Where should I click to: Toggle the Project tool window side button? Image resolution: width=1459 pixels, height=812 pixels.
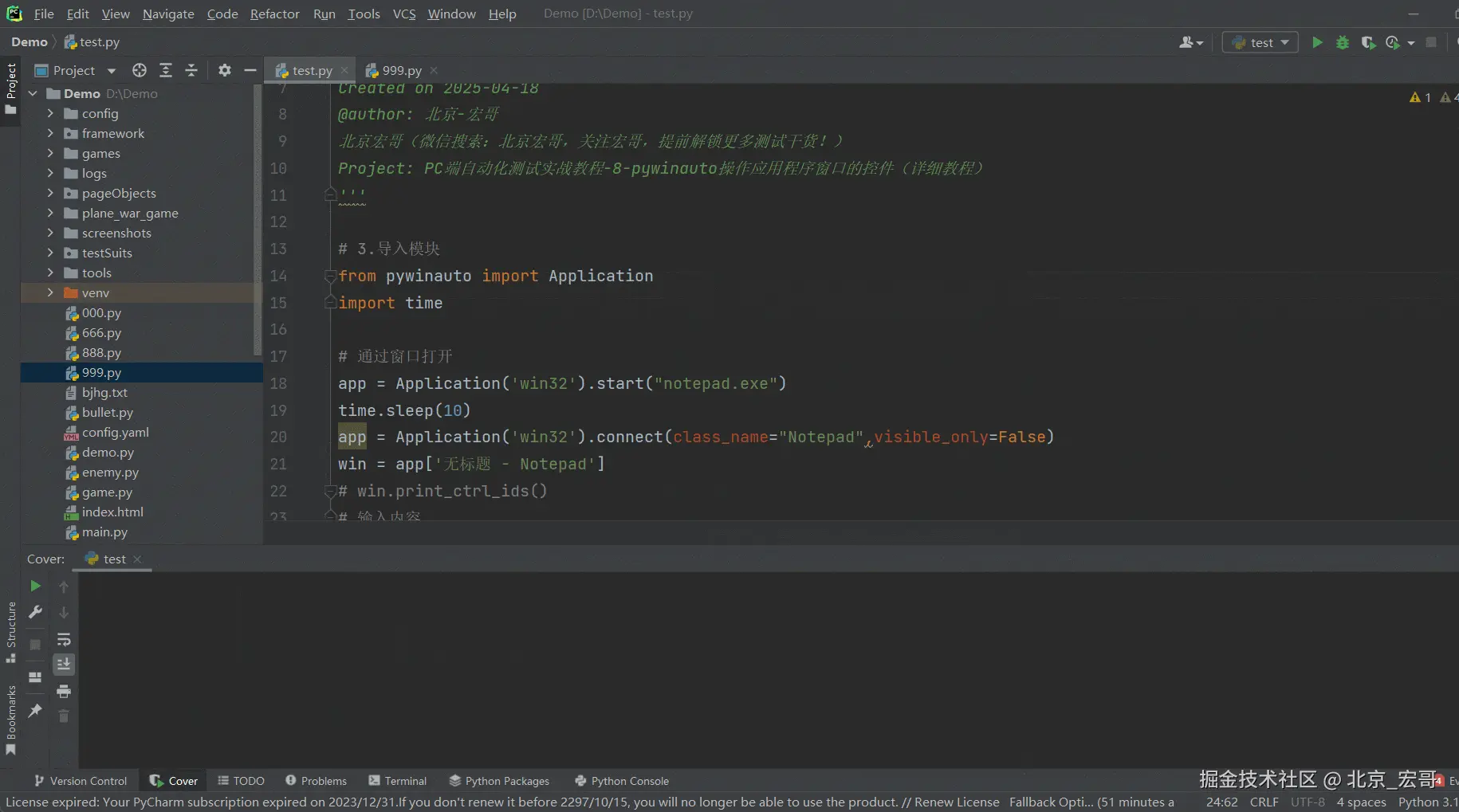coord(10,88)
